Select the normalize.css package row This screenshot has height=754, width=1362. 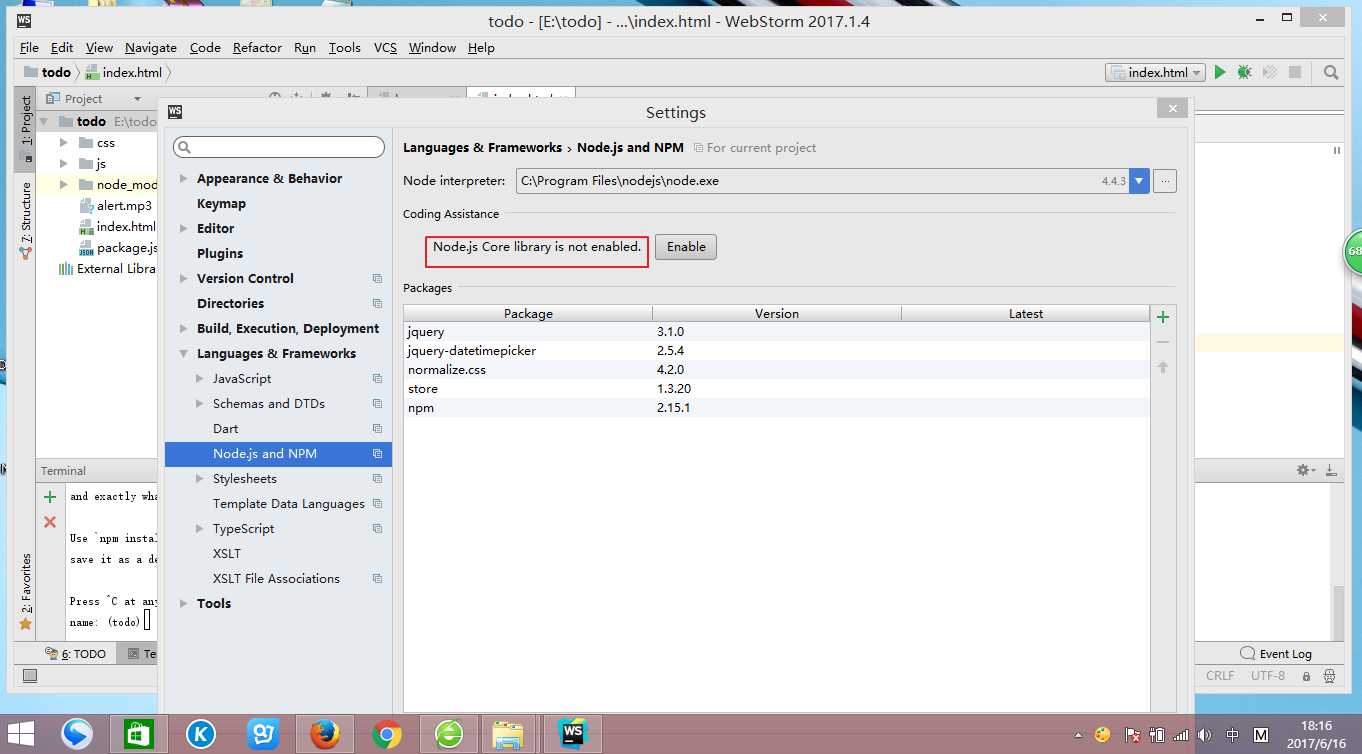[777, 370]
